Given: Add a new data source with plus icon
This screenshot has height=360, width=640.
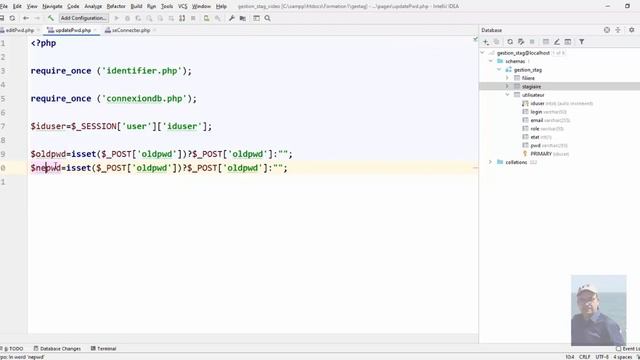Looking at the screenshot, I should 486,42.
